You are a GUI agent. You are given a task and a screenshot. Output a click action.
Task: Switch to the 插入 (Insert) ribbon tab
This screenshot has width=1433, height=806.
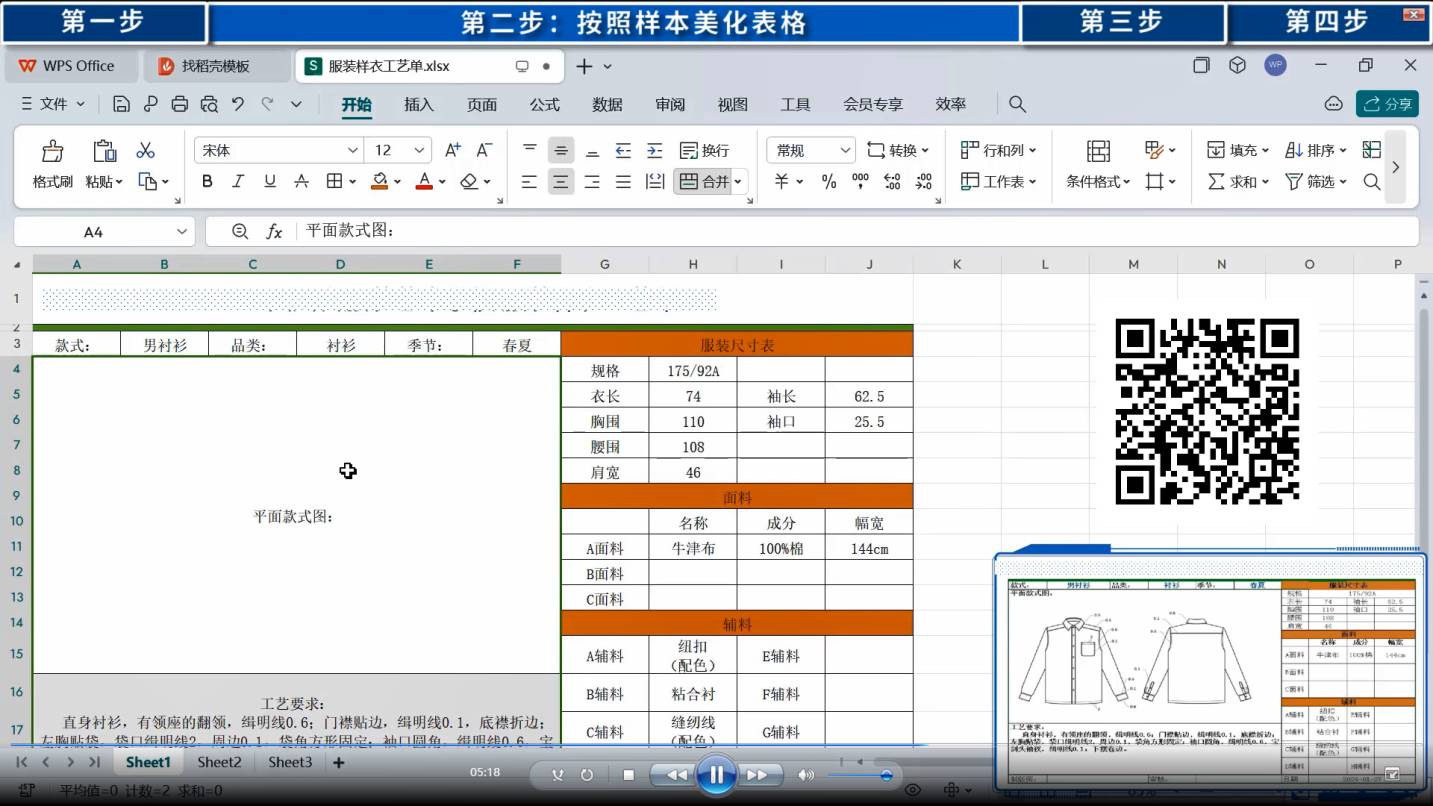pyautogui.click(x=419, y=104)
